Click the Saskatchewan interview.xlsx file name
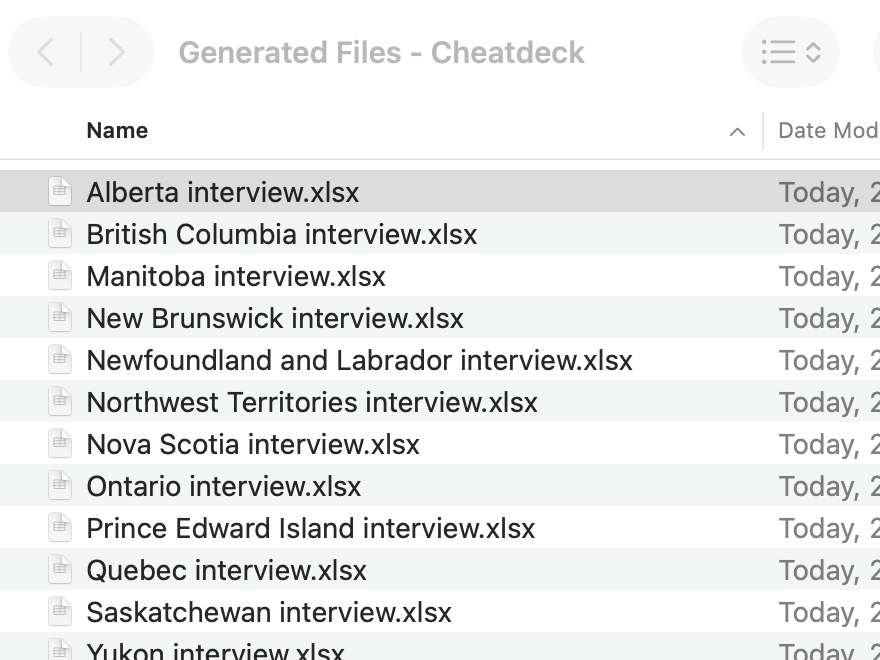This screenshot has width=880, height=660. click(269, 612)
